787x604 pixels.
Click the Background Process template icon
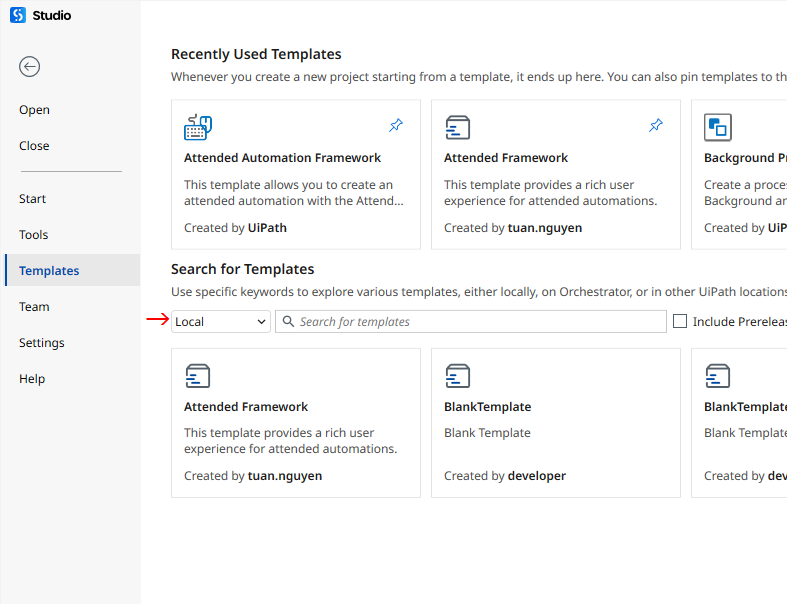(718, 127)
